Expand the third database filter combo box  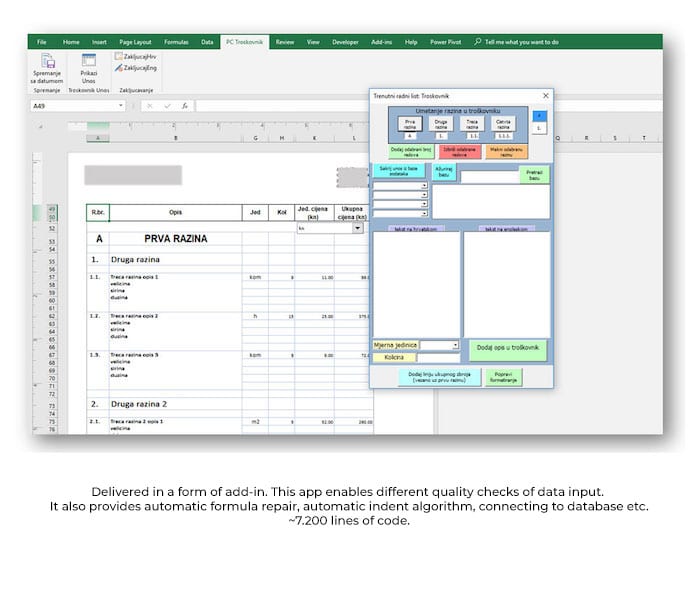click(424, 204)
